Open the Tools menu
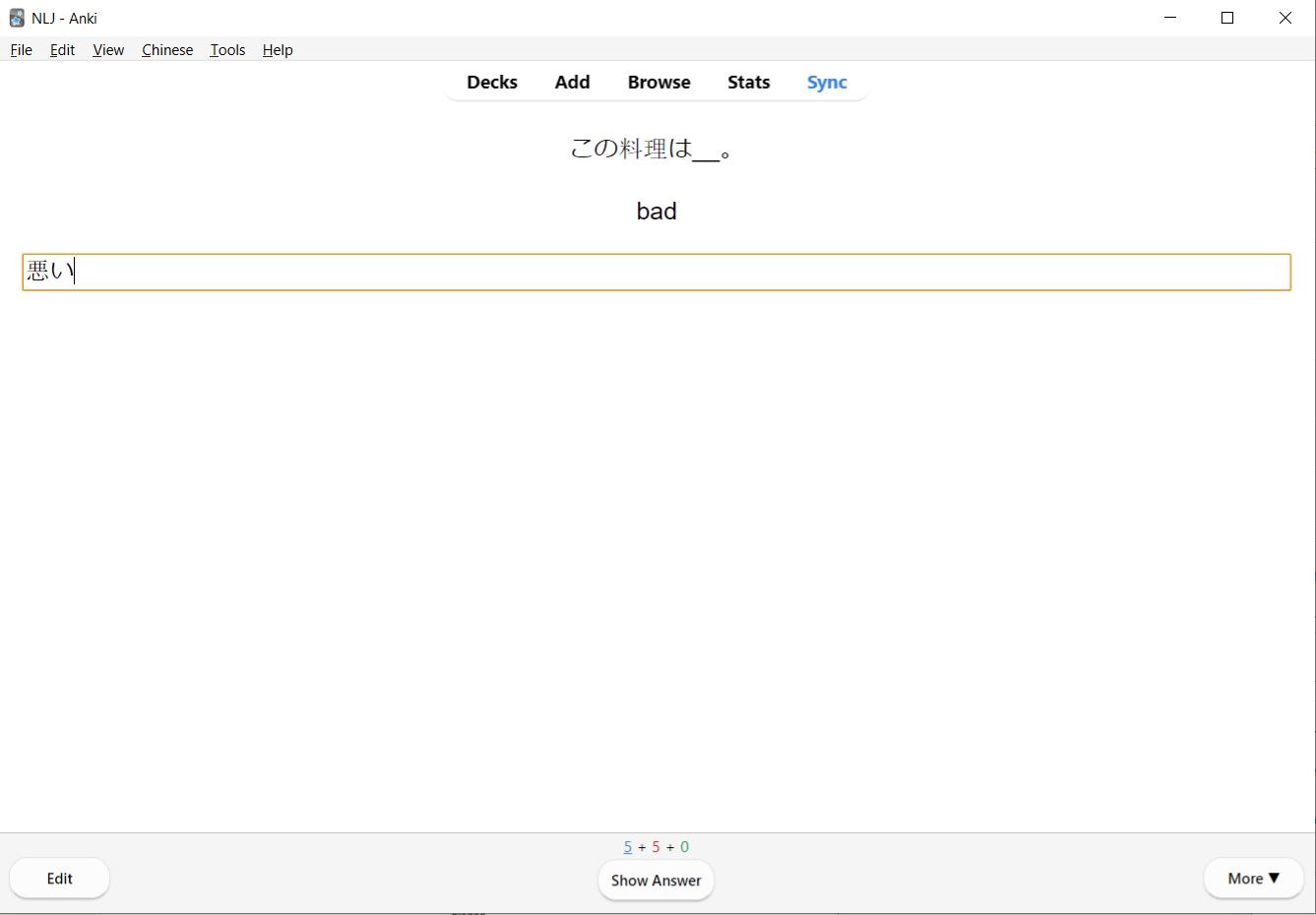The height and width of the screenshot is (915, 1316). (227, 50)
